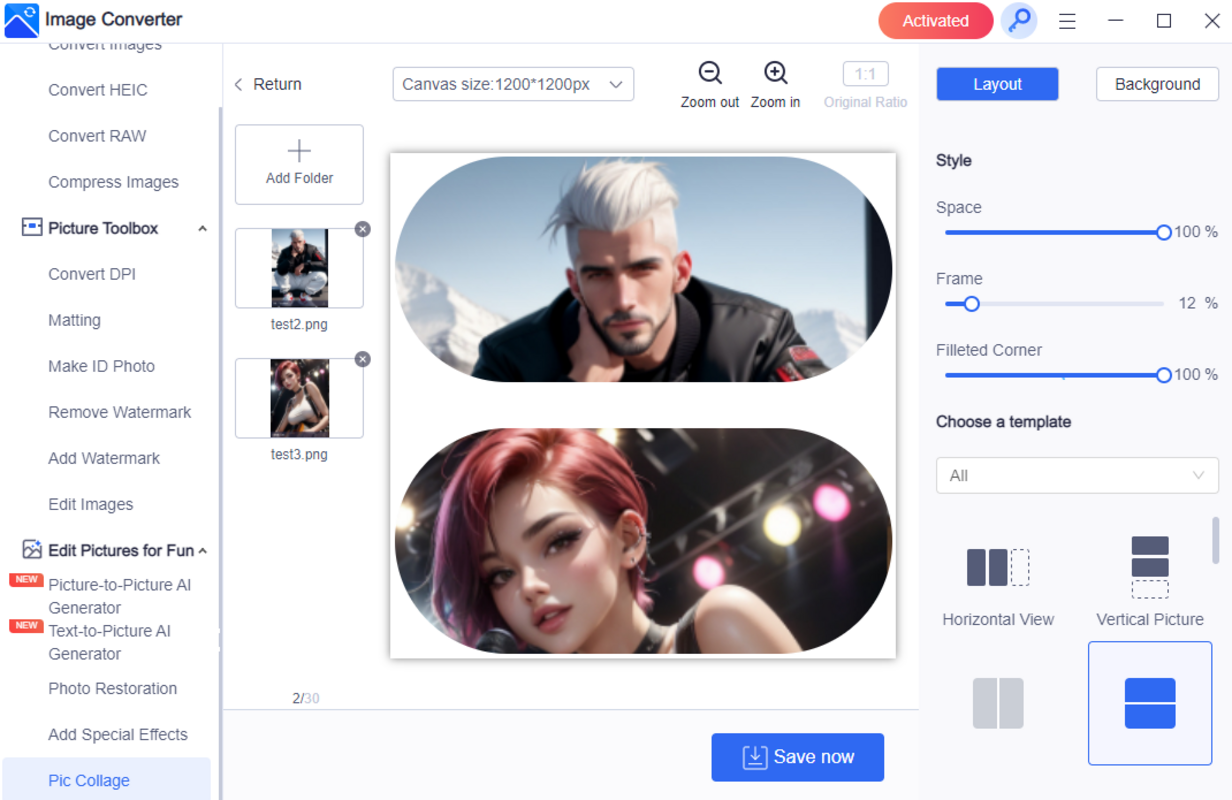1232x800 pixels.
Task: Open Convert RAW in sidebar
Action: point(97,136)
